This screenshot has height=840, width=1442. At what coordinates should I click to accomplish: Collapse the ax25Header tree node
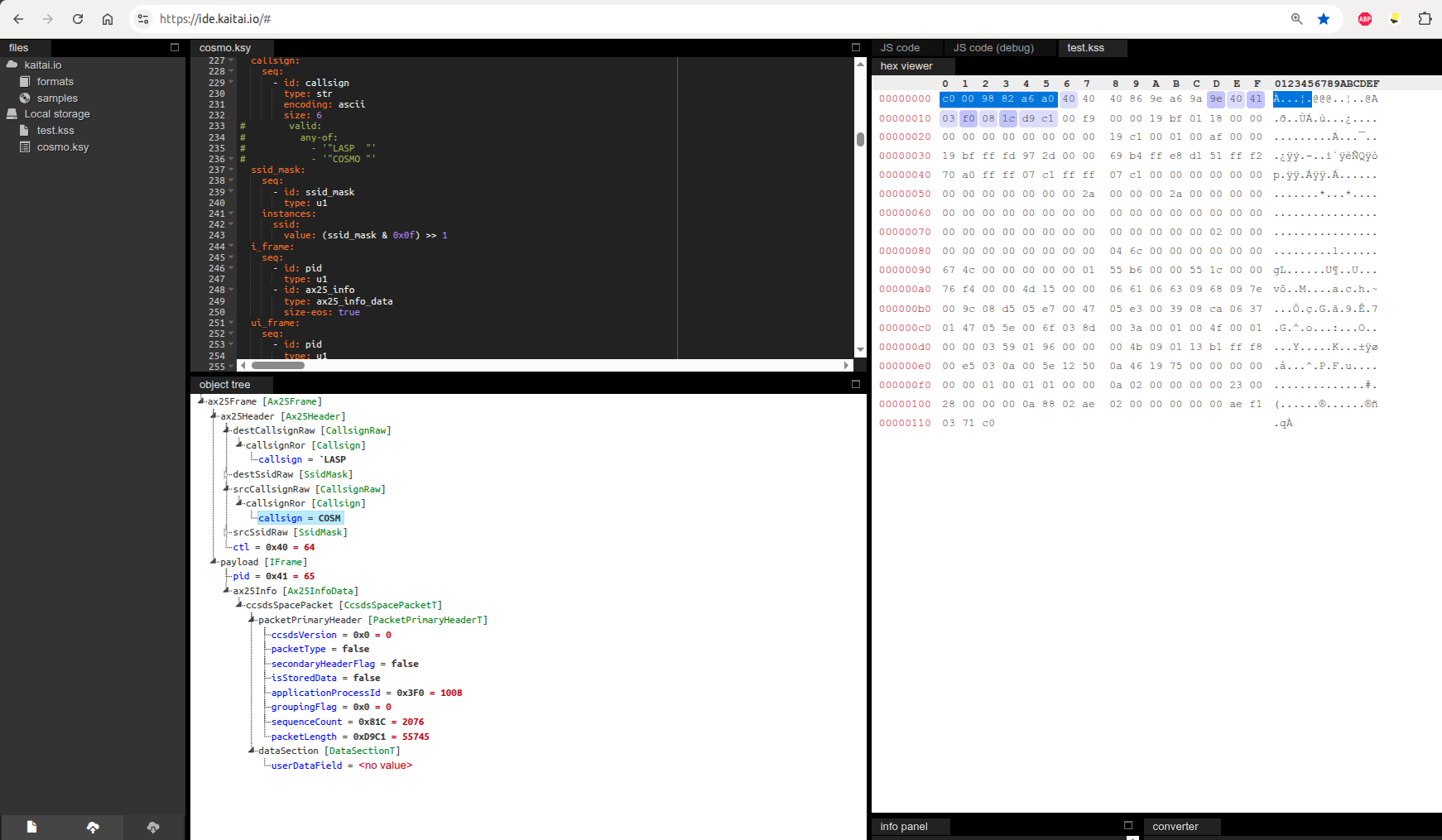[x=214, y=415]
